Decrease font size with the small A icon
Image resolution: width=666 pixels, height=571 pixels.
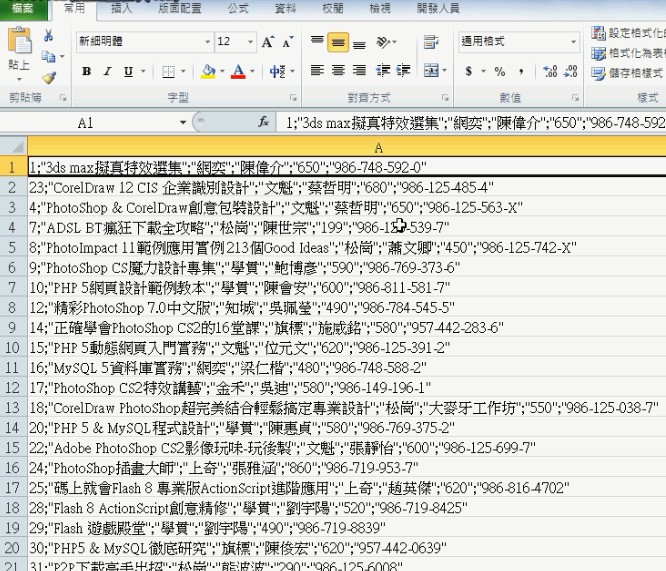pyautogui.click(x=288, y=42)
